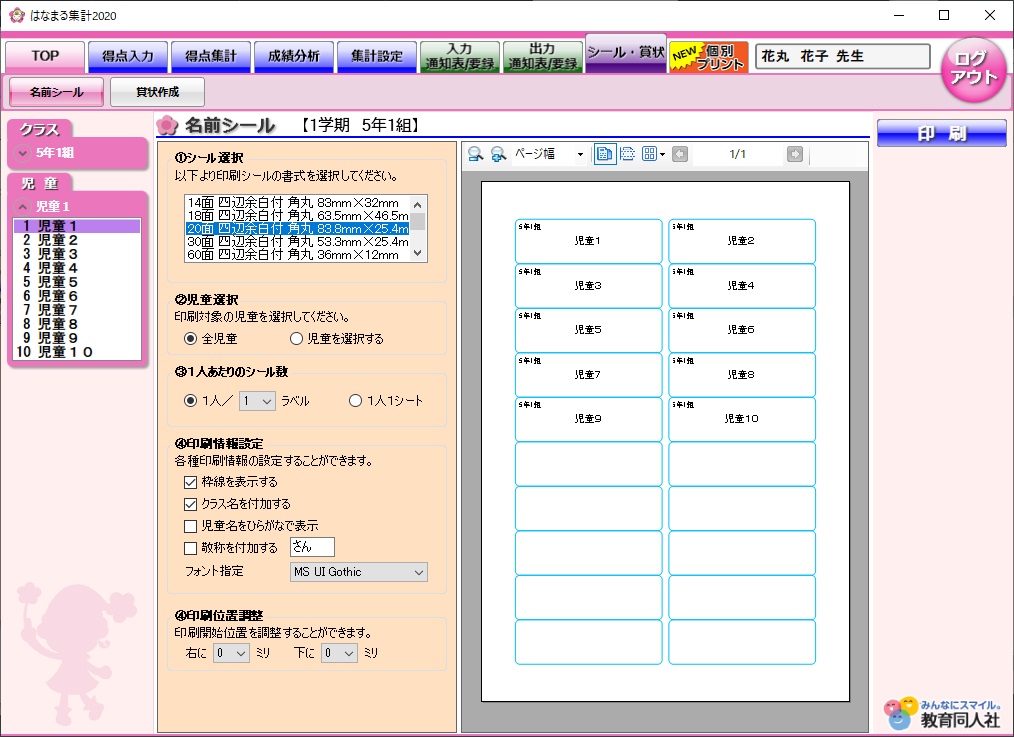Image resolution: width=1014 pixels, height=737 pixels.
Task: Click the 印刷 print button
Action: [942, 133]
